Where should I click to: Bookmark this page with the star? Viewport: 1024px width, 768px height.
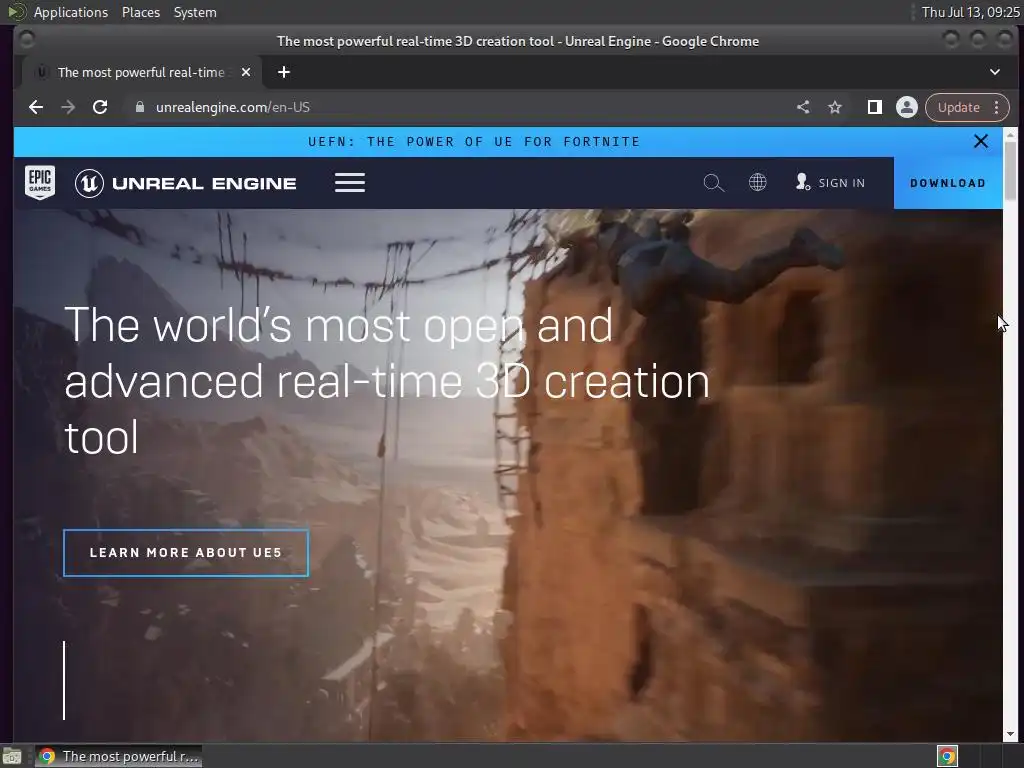835,107
